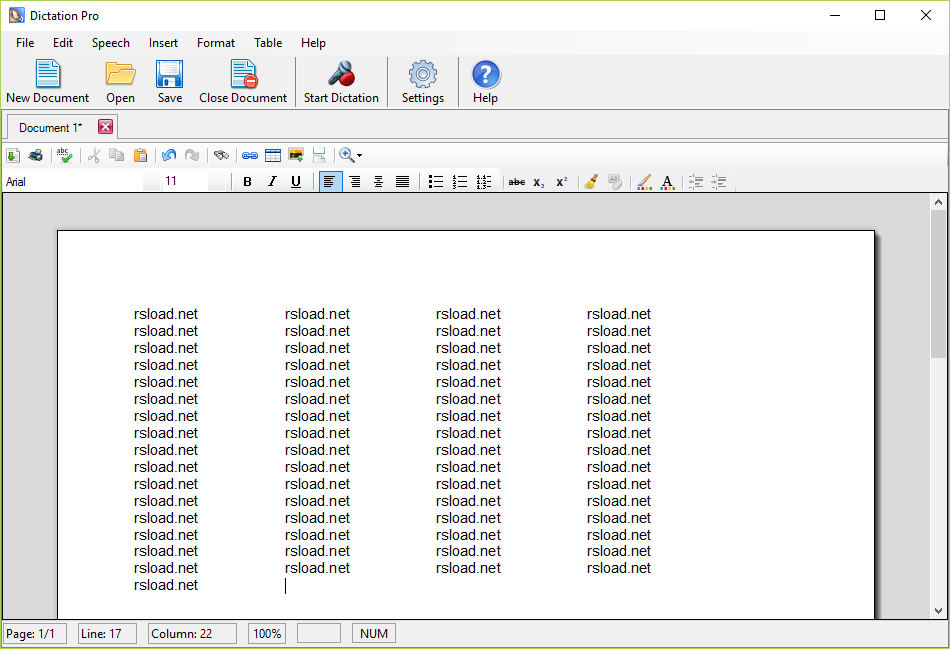Close Document 1 tab with red X
950x649 pixels.
(x=105, y=127)
